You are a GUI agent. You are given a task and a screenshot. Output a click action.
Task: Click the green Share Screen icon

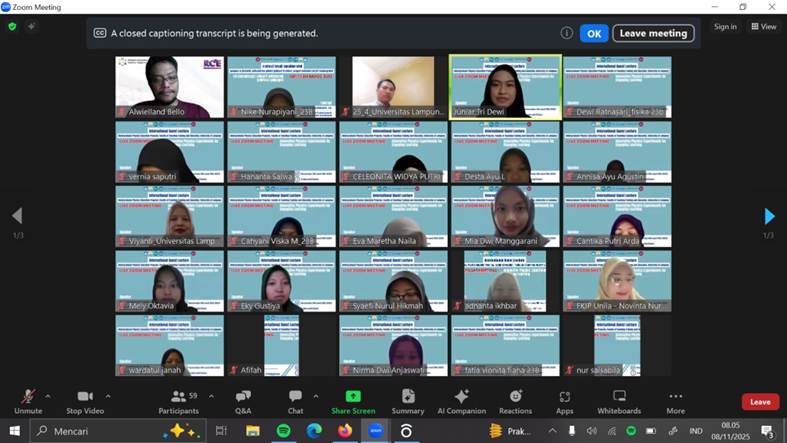click(353, 398)
